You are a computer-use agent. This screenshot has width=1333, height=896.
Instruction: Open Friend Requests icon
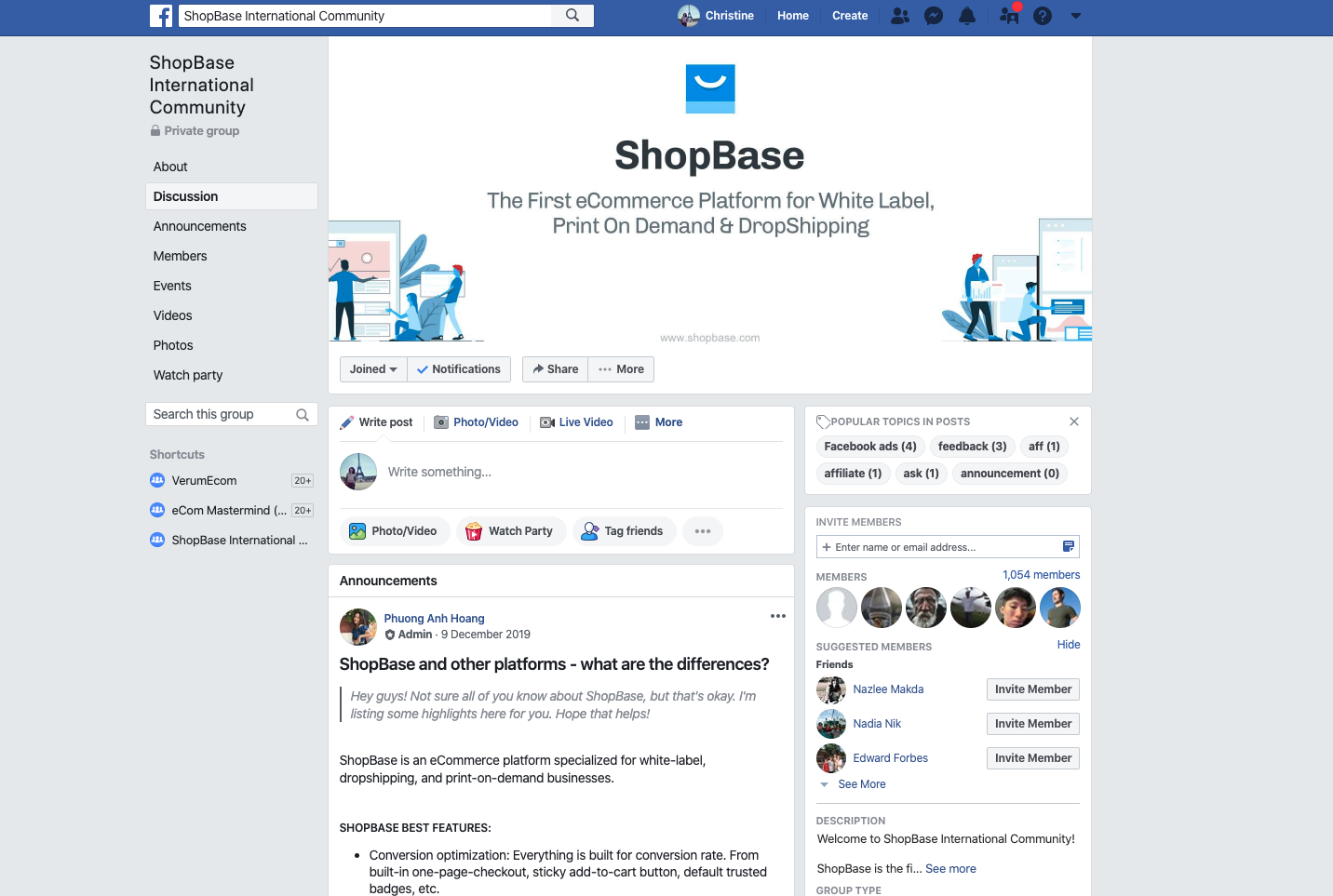pos(899,16)
